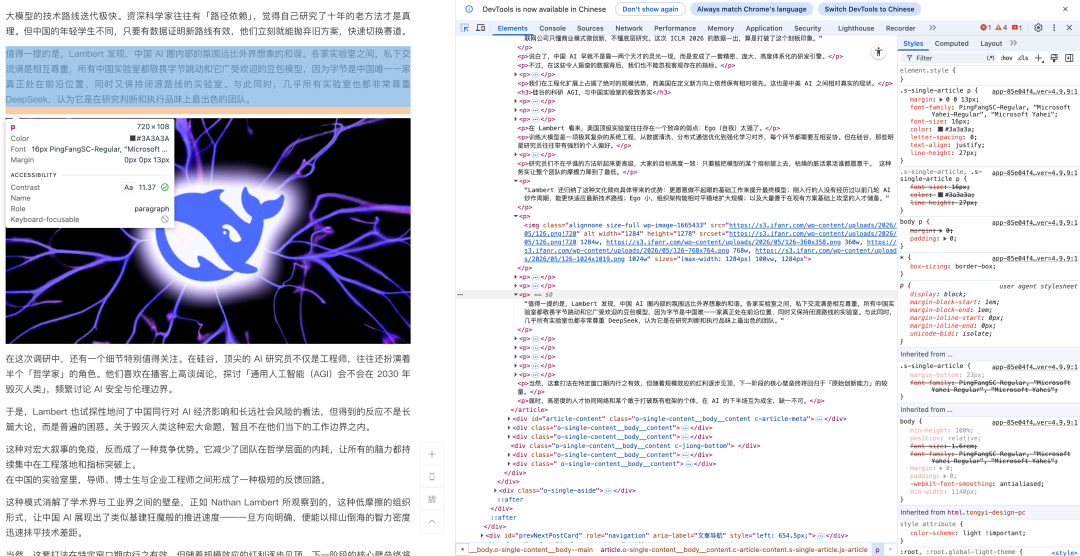The image size is (1080, 556).
Task: Expand the prevNextPostCard div node
Action: click(x=481, y=535)
